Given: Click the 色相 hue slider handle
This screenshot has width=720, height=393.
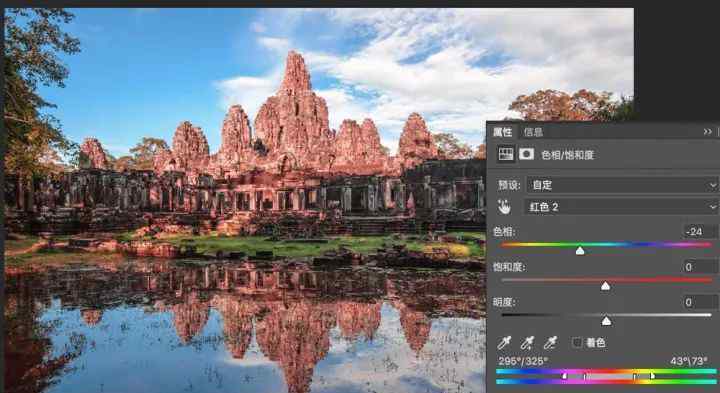Looking at the screenshot, I should [x=580, y=251].
